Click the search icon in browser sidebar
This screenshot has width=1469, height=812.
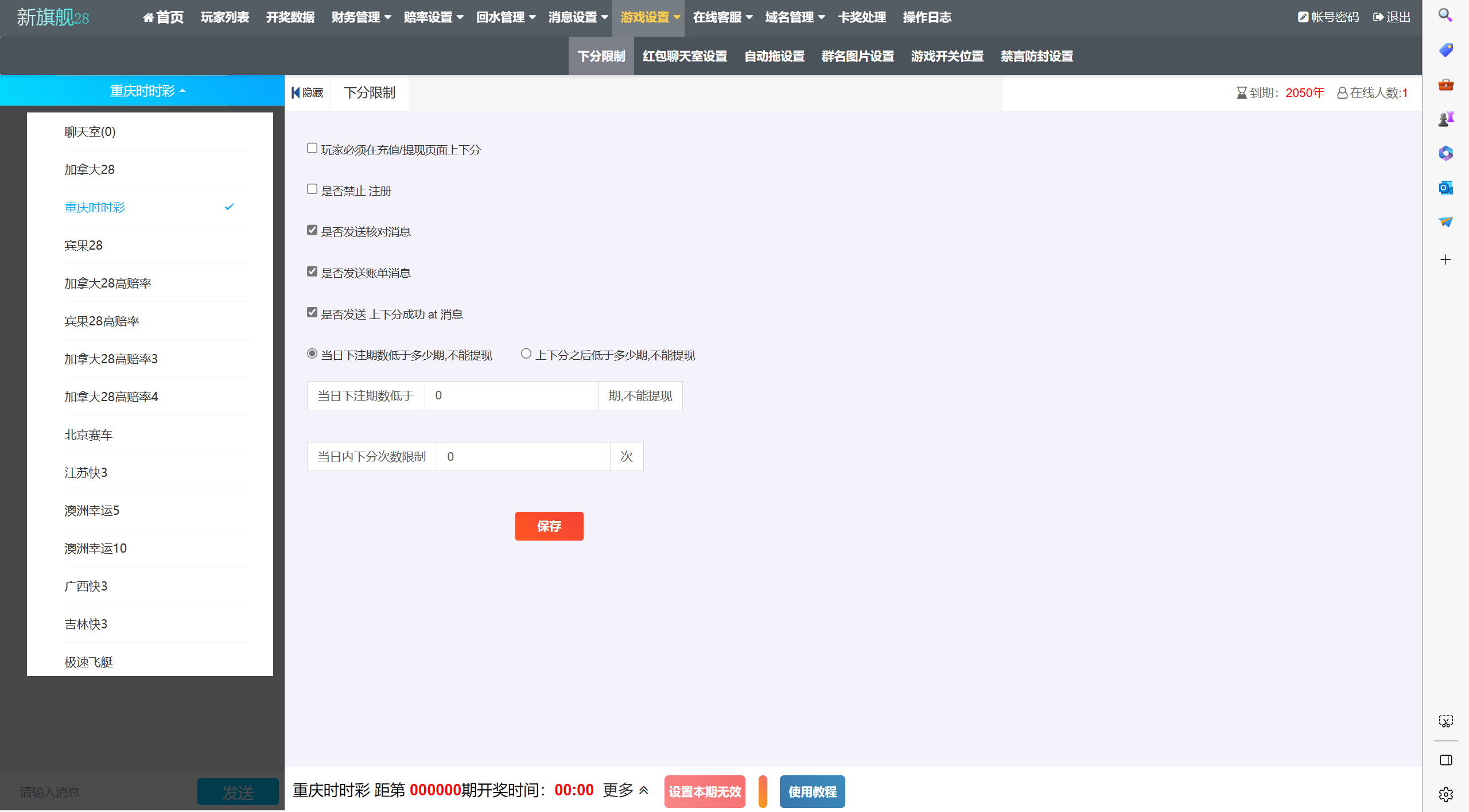pos(1445,15)
